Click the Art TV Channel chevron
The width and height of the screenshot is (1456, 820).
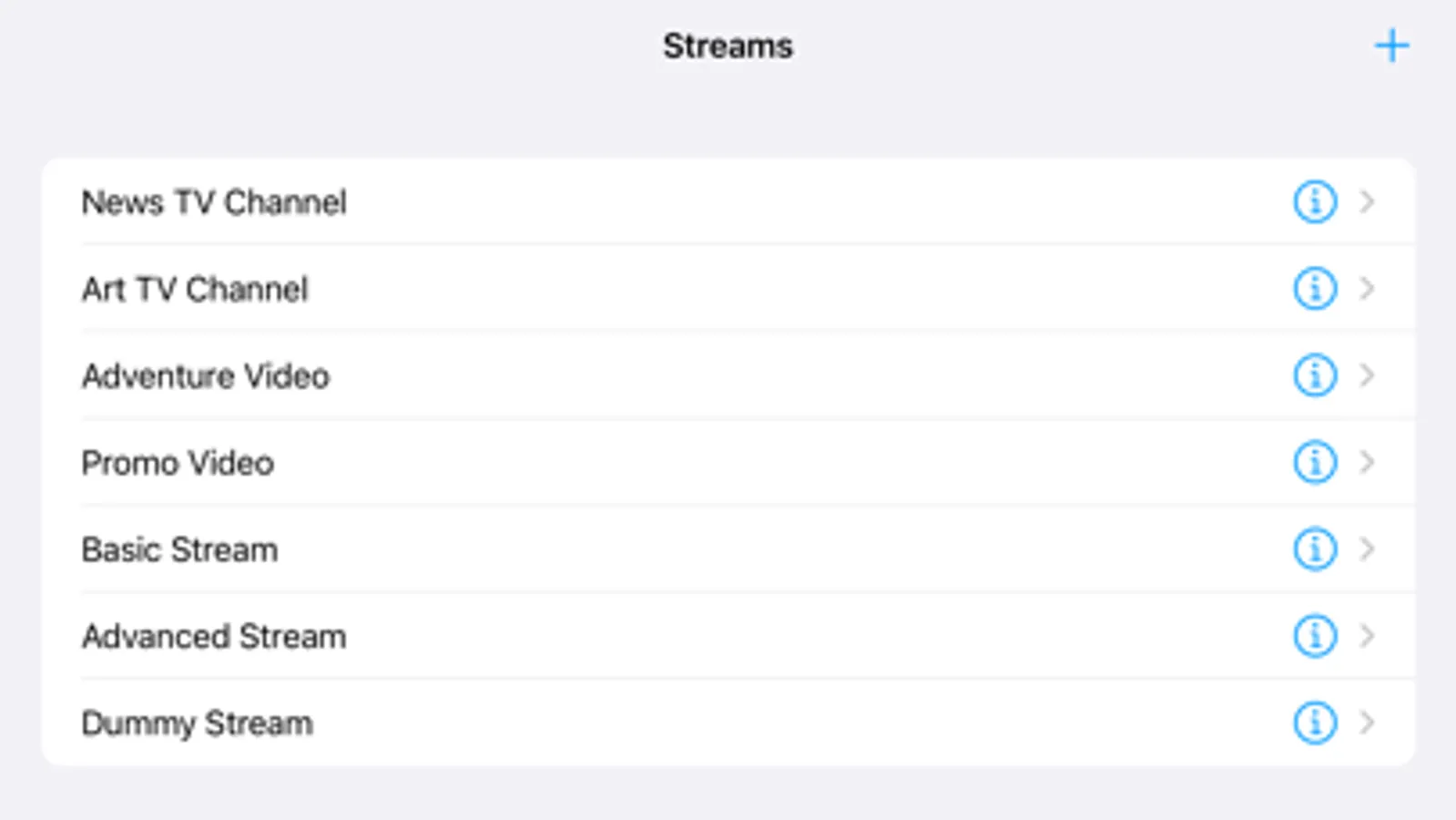[1367, 289]
